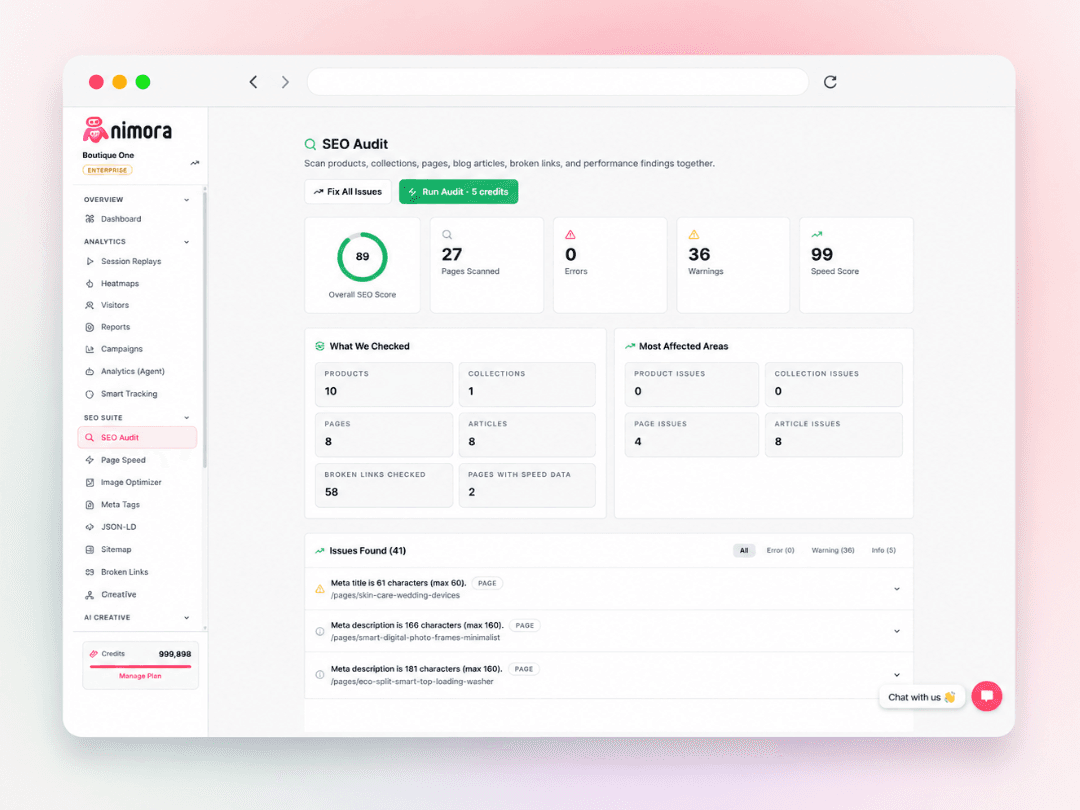The height and width of the screenshot is (810, 1080).
Task: Click the Visitors icon in the sidebar
Action: coord(90,305)
